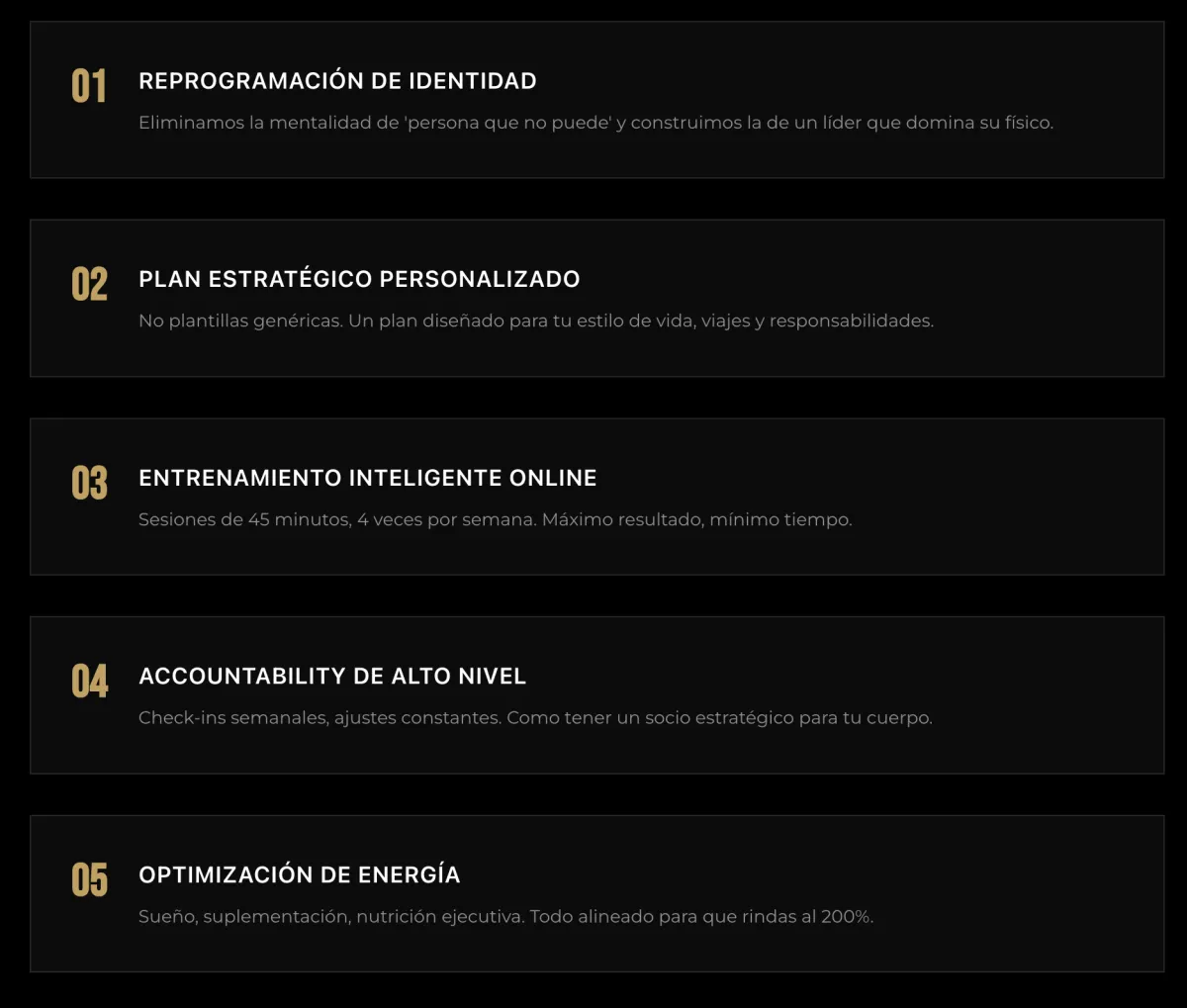
Task: Click the gold 02 step number
Action: pyautogui.click(x=89, y=284)
